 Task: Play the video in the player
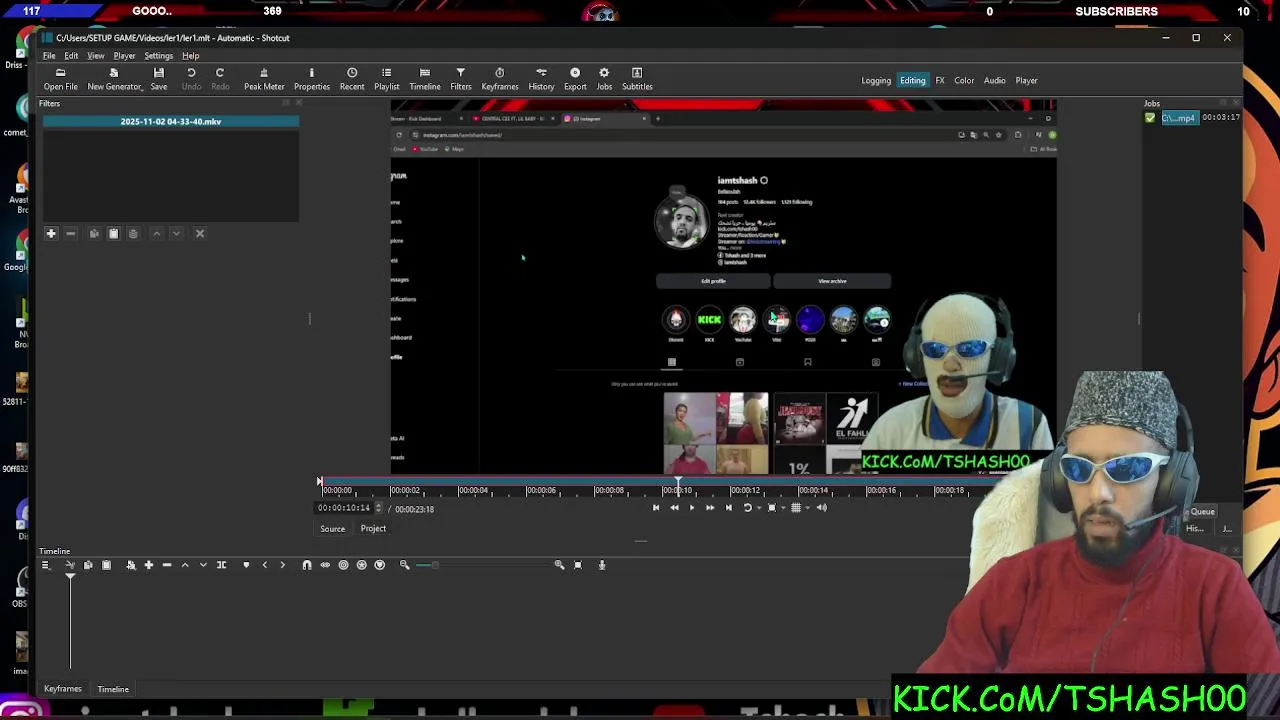[x=692, y=508]
